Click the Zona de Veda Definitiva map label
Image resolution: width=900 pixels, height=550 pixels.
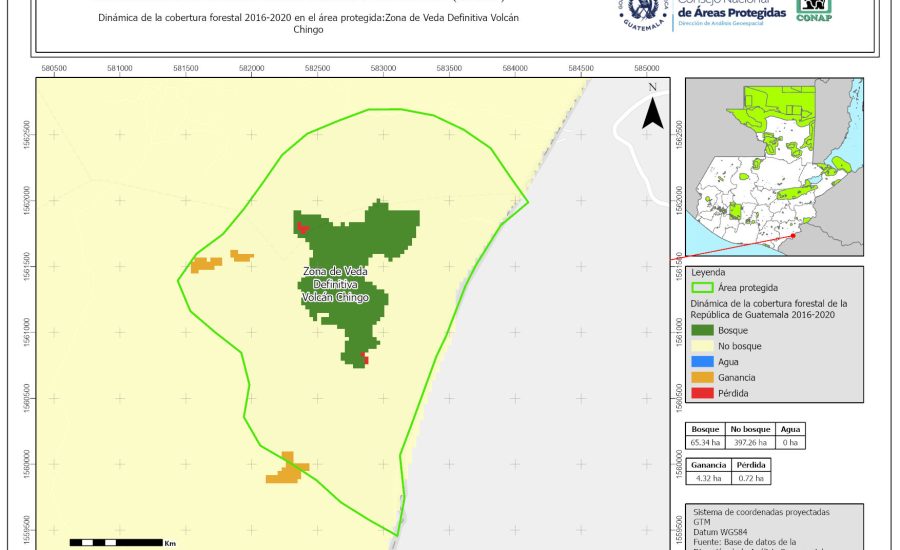335,285
